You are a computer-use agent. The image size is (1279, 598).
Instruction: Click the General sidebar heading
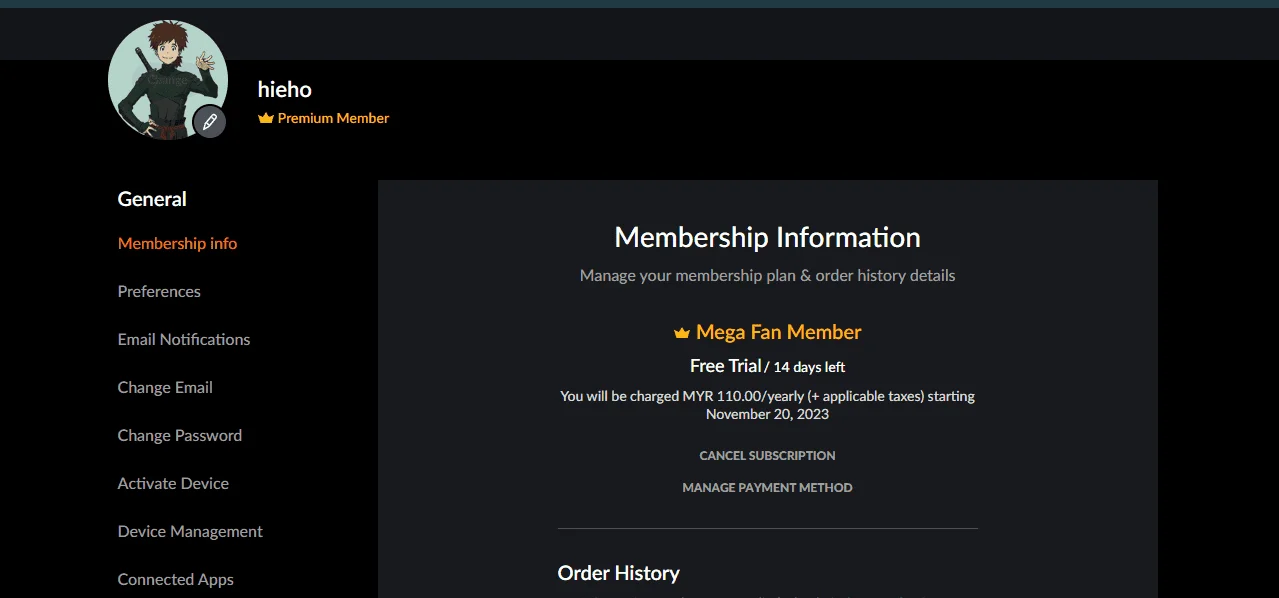pyautogui.click(x=152, y=199)
